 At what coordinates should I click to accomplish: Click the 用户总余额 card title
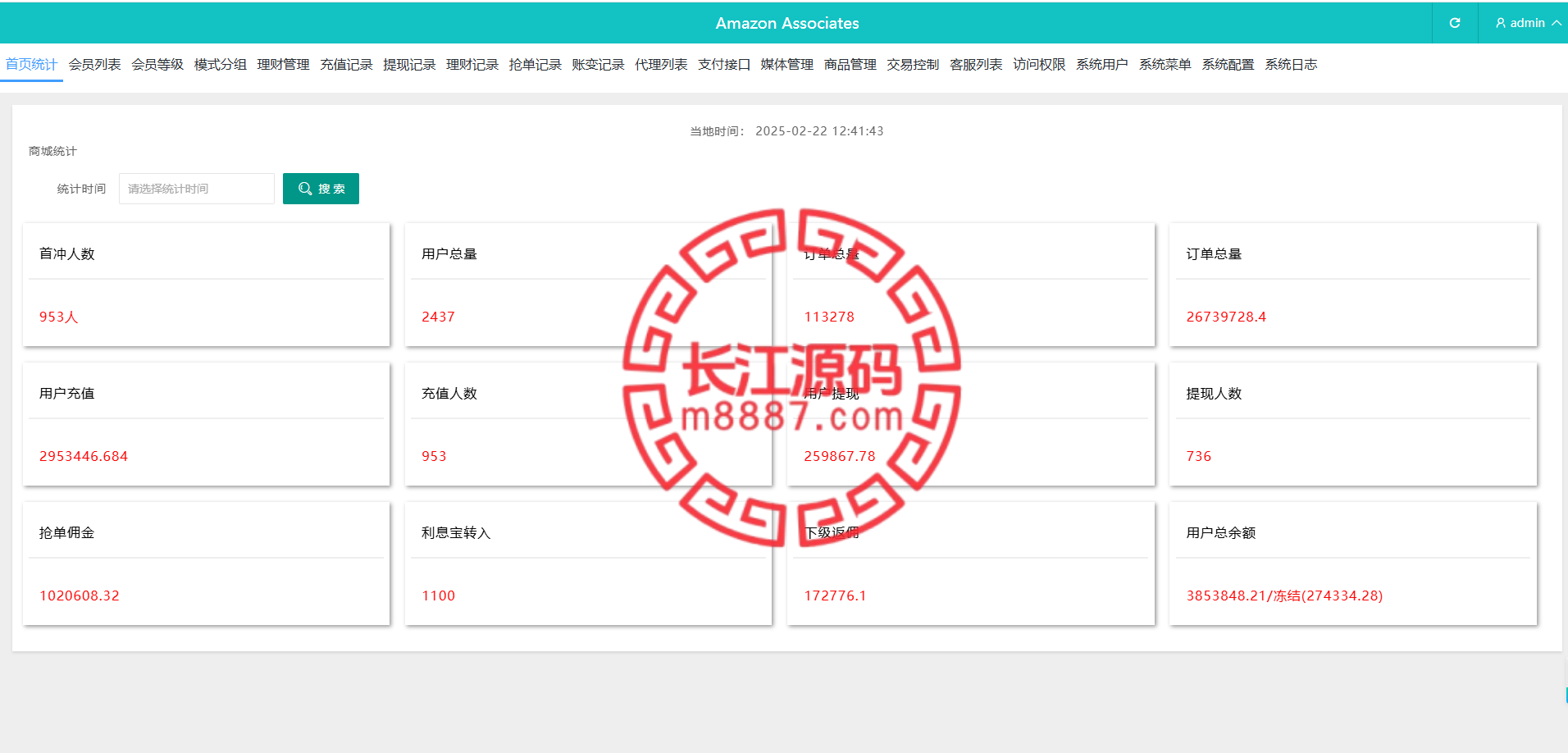point(1221,533)
